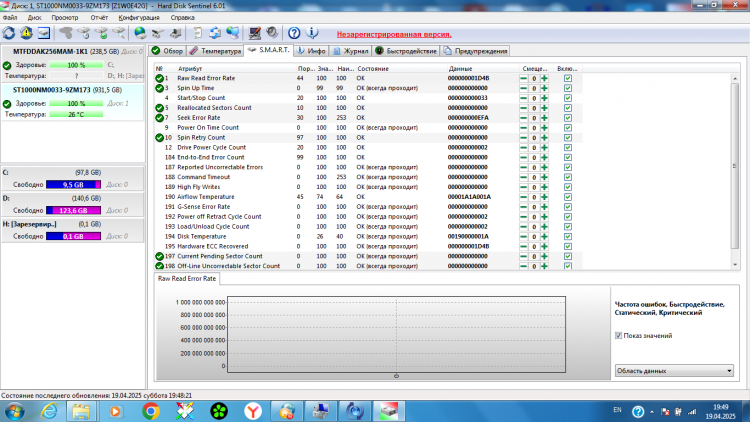Click the timeline marker below the graph
Viewport: 750px width, 422px height.
click(396, 376)
